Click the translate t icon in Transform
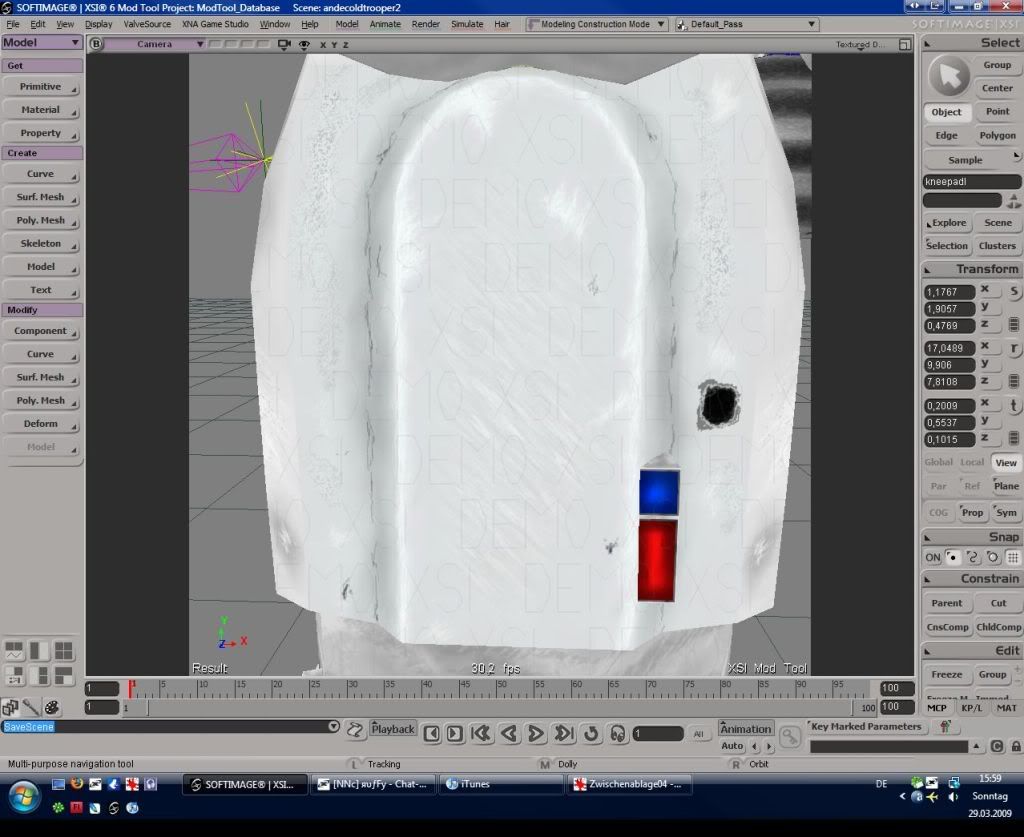Image resolution: width=1024 pixels, height=837 pixels. (1014, 405)
